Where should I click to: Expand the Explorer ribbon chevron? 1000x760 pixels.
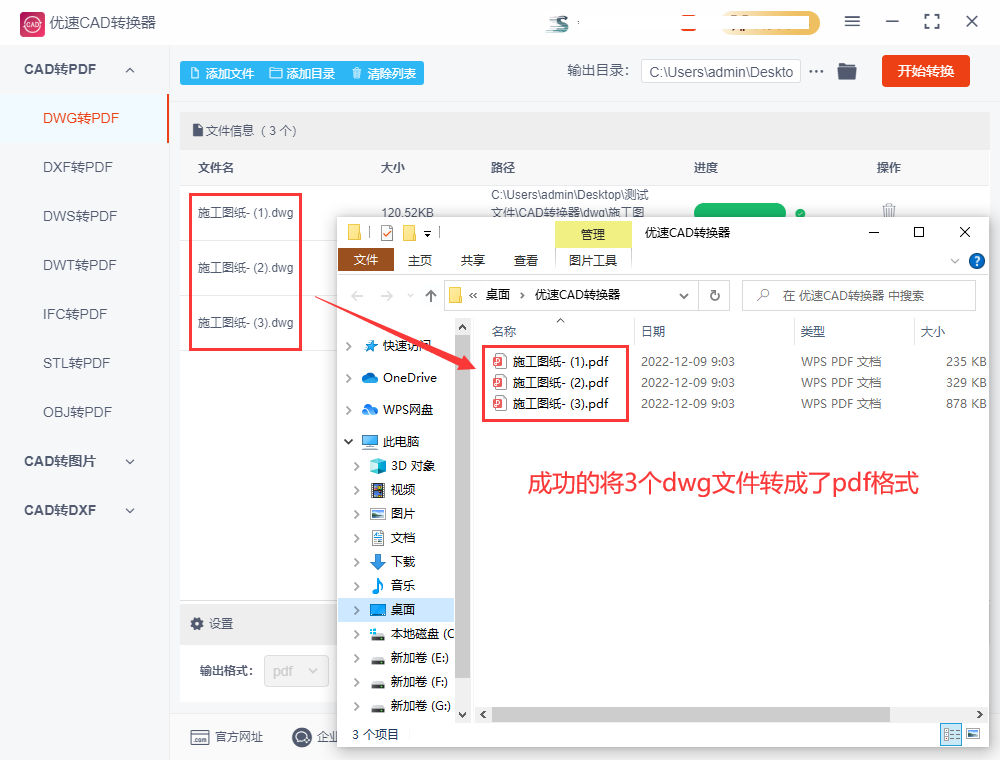click(955, 261)
